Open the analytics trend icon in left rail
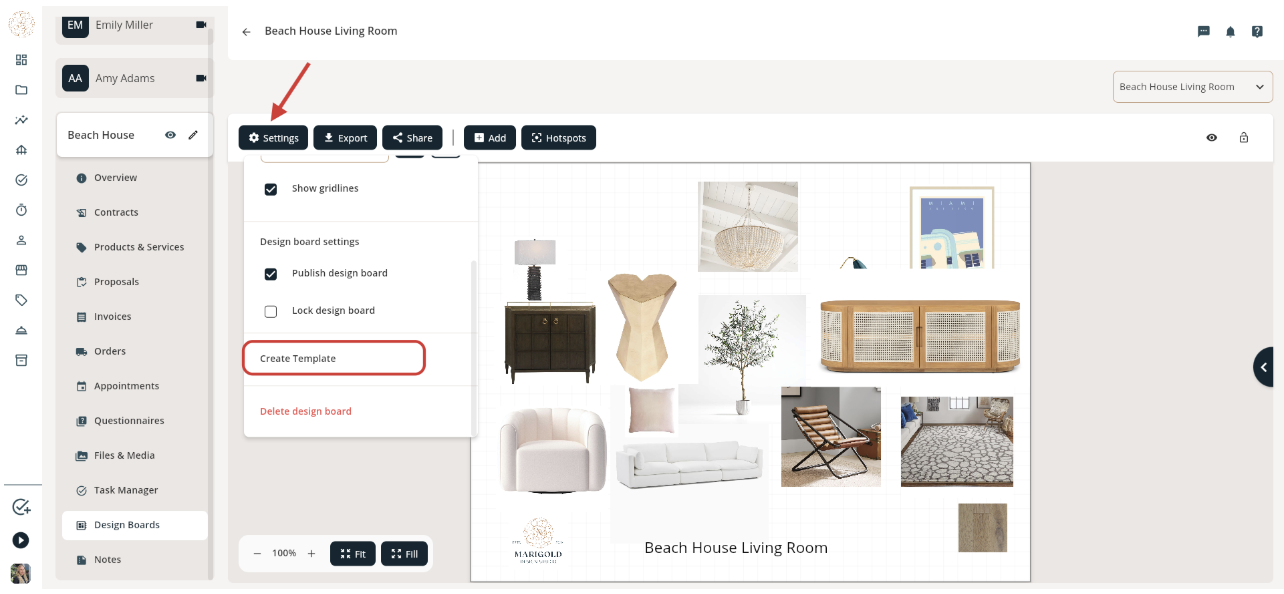1284x594 pixels. 21,120
